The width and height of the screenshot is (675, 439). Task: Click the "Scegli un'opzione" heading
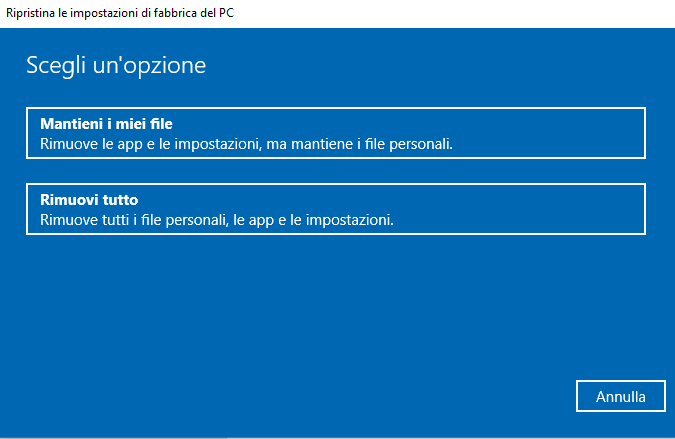(x=115, y=66)
